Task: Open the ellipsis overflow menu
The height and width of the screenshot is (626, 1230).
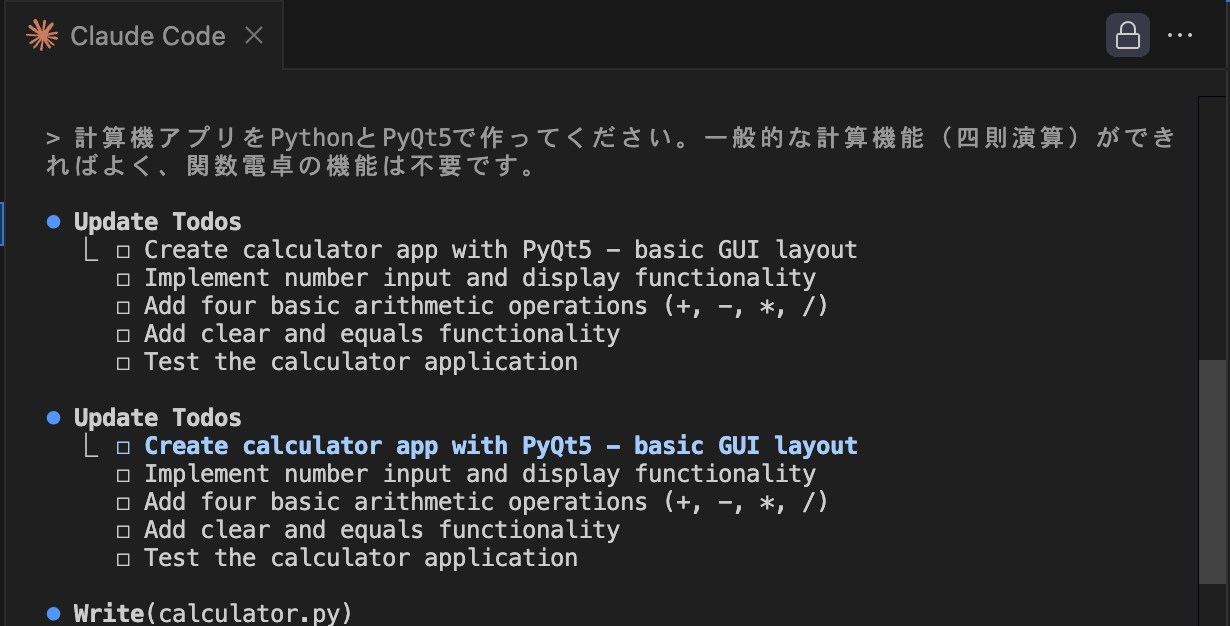Action: pos(1181,35)
